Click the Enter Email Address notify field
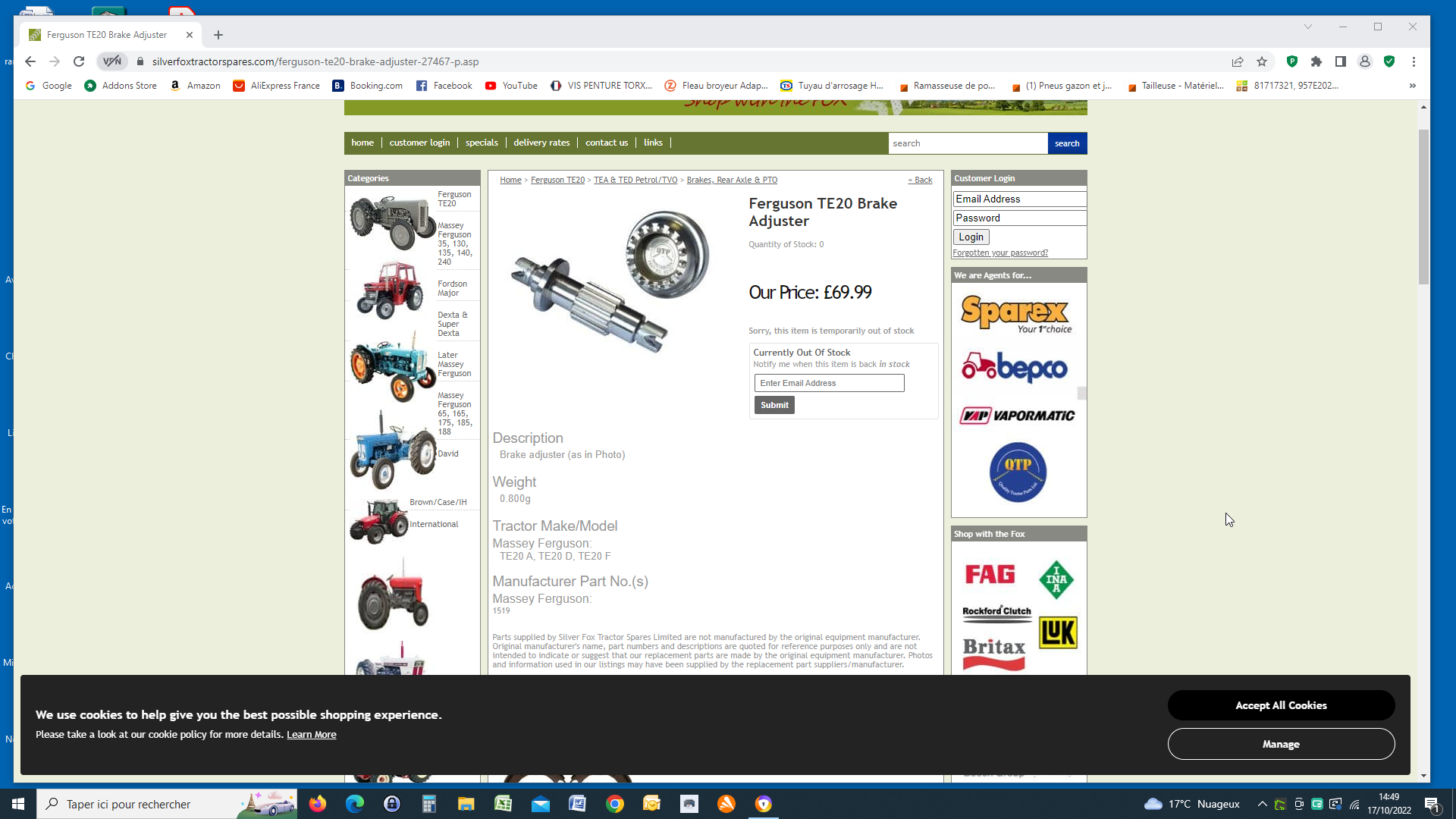The height and width of the screenshot is (819, 1456). tap(829, 383)
